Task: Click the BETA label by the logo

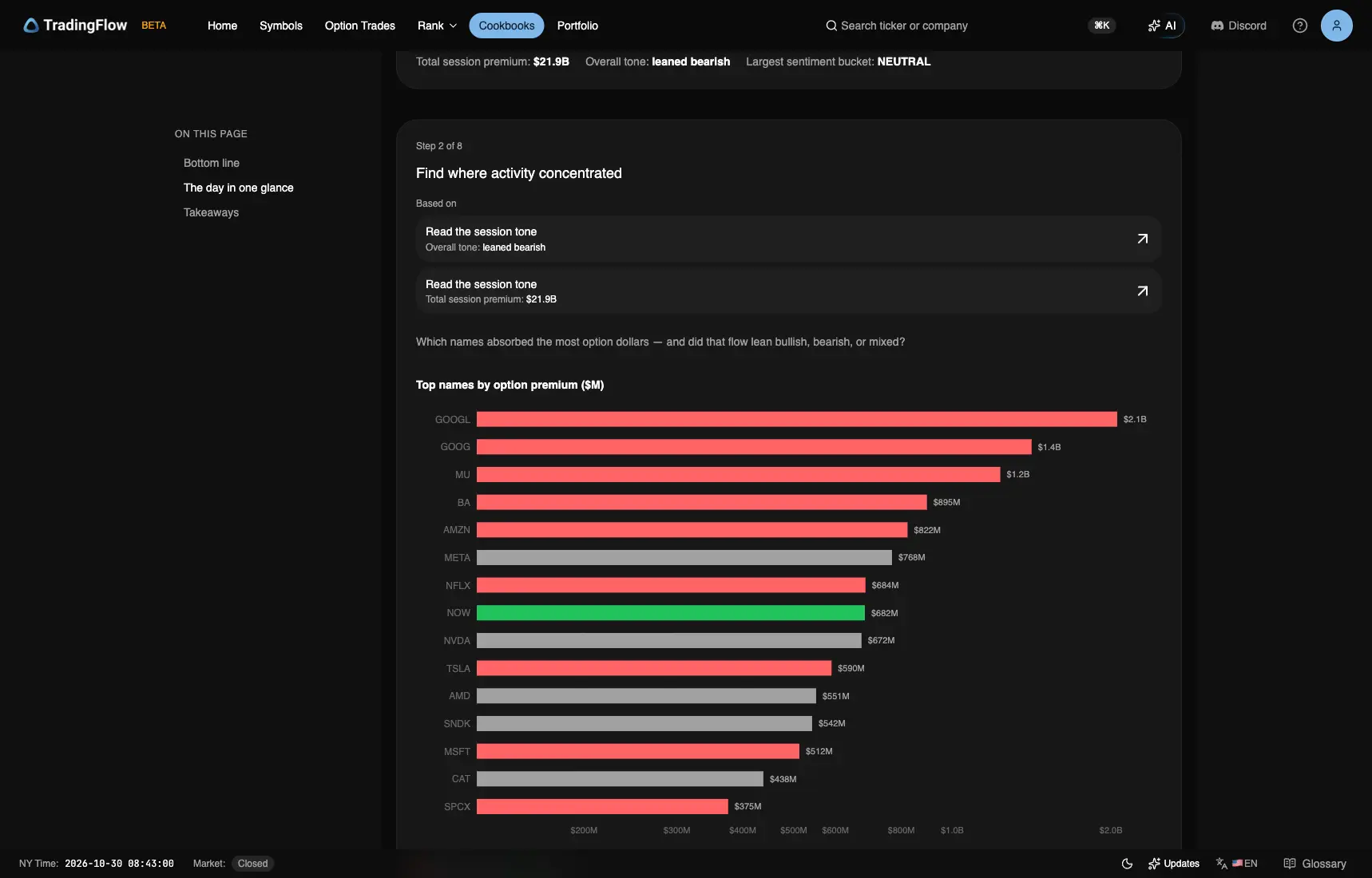Action: coord(154,26)
